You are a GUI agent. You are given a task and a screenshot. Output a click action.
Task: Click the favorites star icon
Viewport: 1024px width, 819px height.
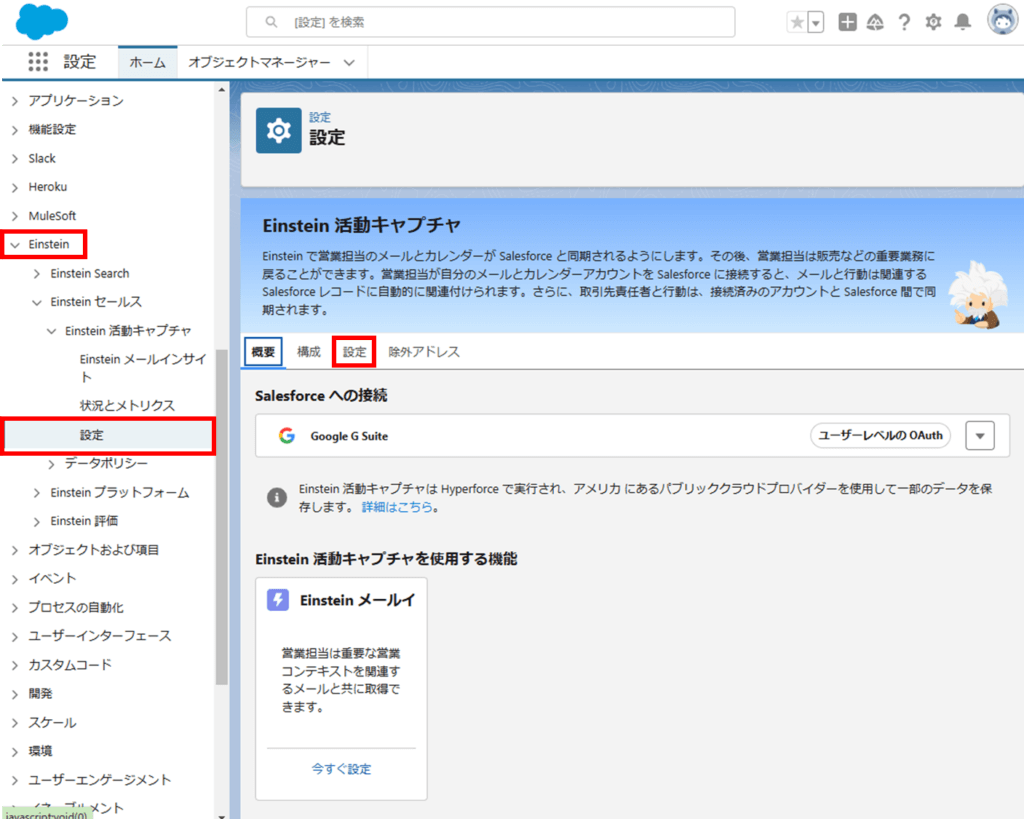coord(797,21)
